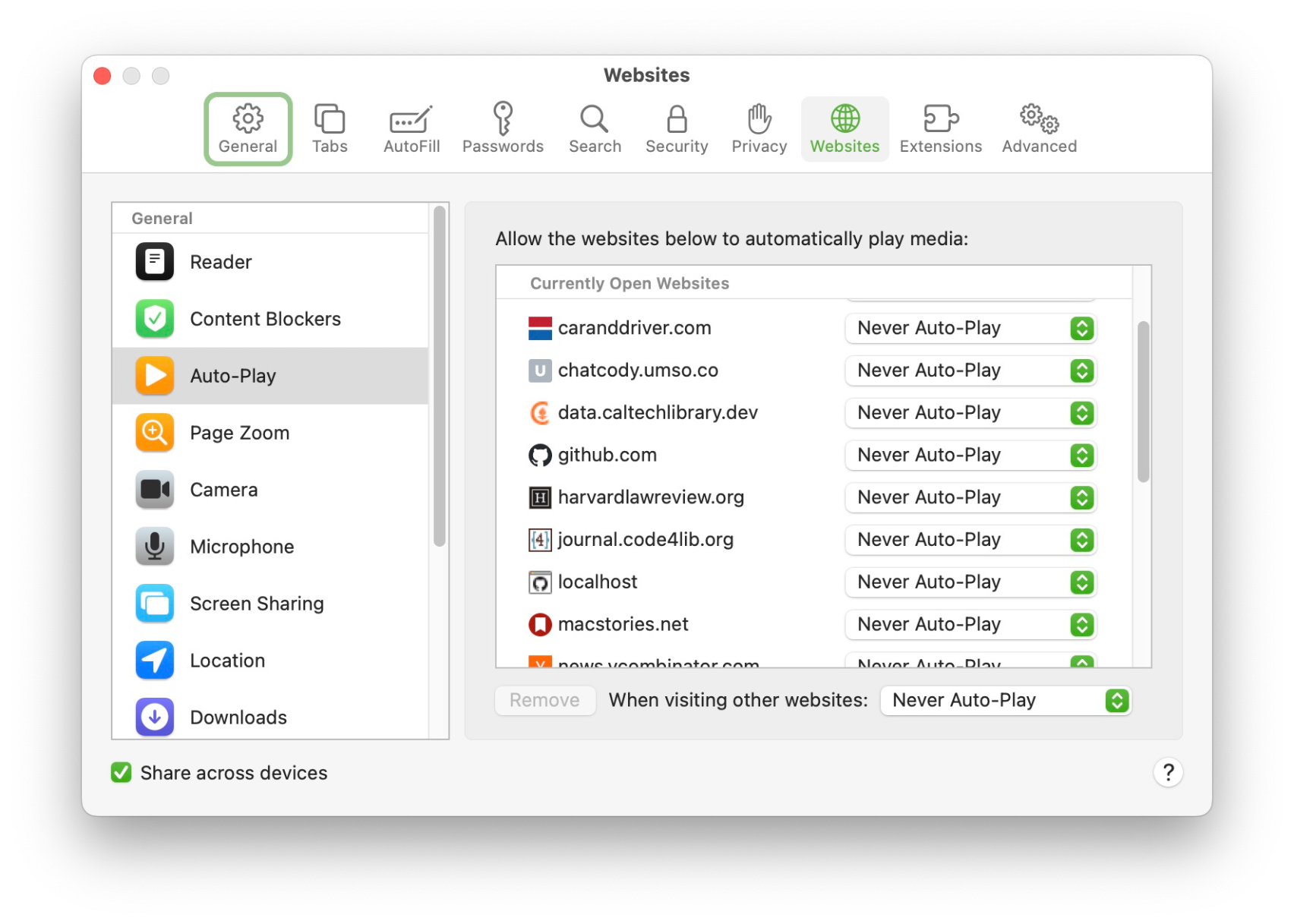This screenshot has width=1294, height=924.
Task: Click the website list vertical scrollbar
Action: point(1142,402)
